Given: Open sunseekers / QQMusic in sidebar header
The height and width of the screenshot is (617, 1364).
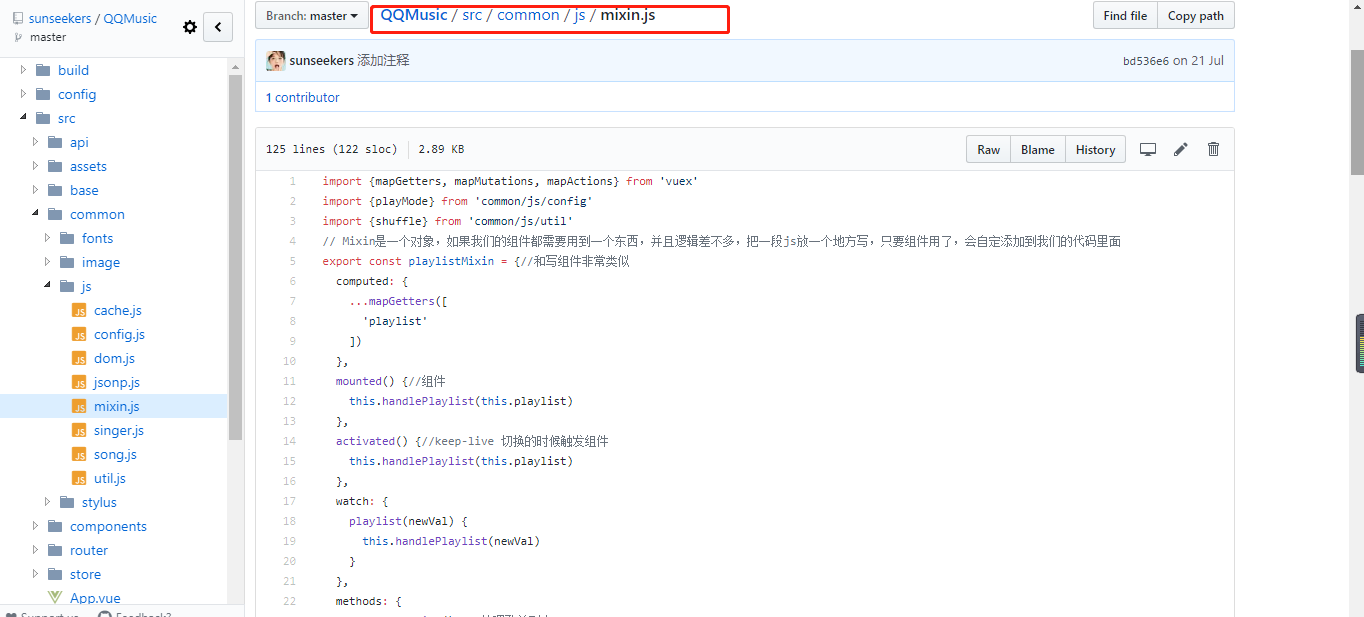Looking at the screenshot, I should pyautogui.click(x=92, y=18).
